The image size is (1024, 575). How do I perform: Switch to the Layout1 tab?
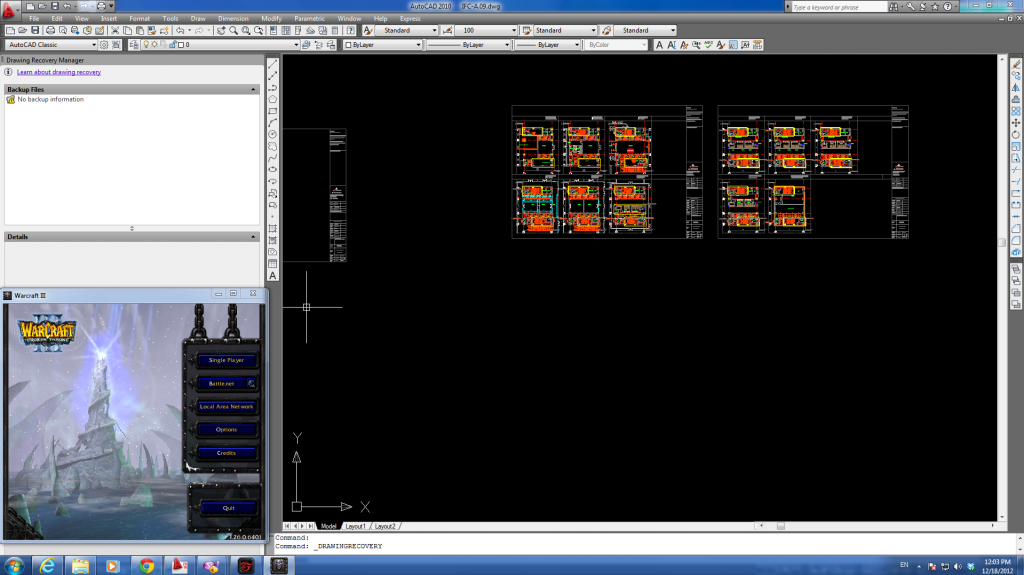(x=355, y=526)
